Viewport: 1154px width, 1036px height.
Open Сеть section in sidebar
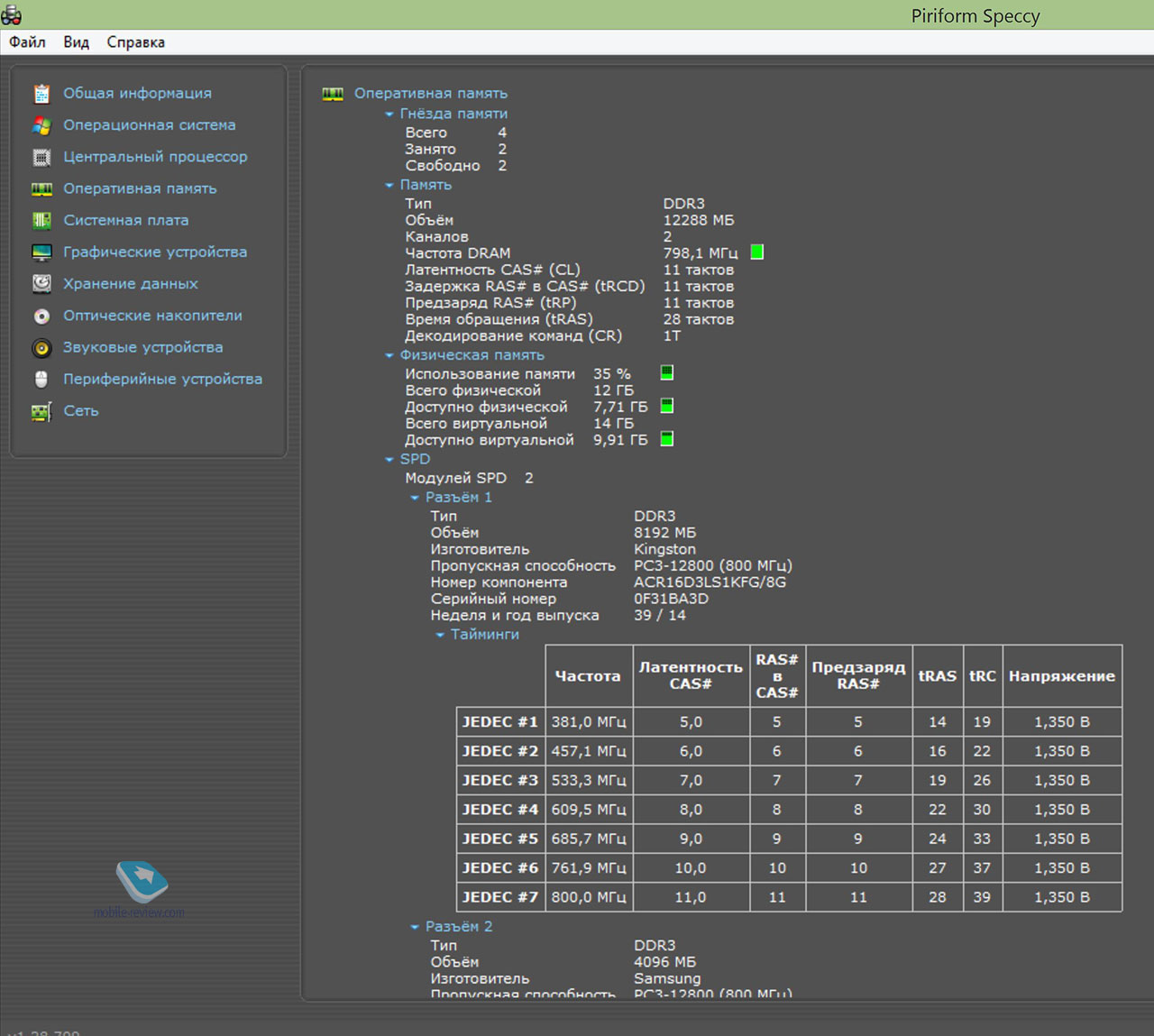coord(81,411)
